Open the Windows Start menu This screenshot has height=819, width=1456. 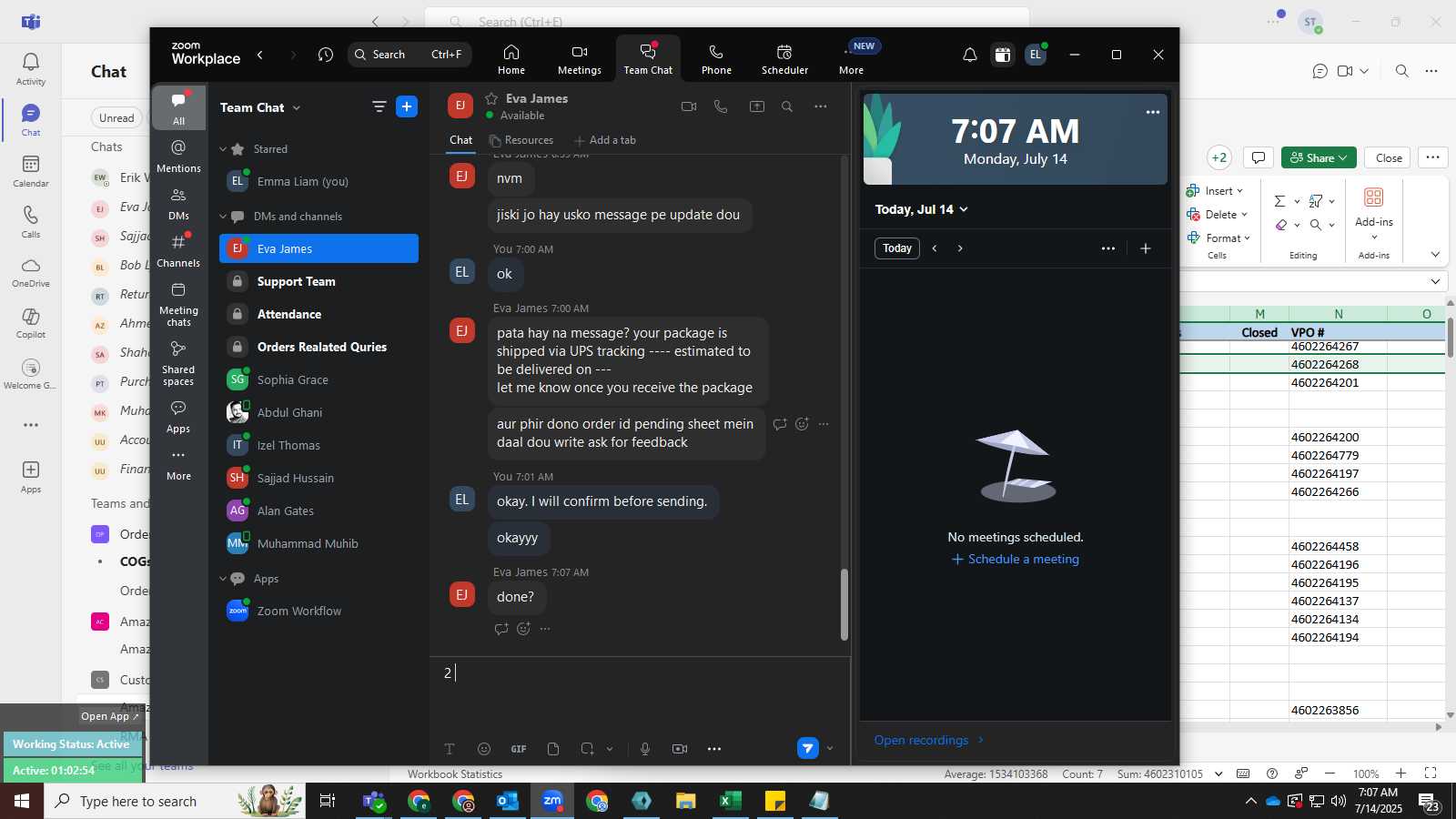(x=22, y=801)
